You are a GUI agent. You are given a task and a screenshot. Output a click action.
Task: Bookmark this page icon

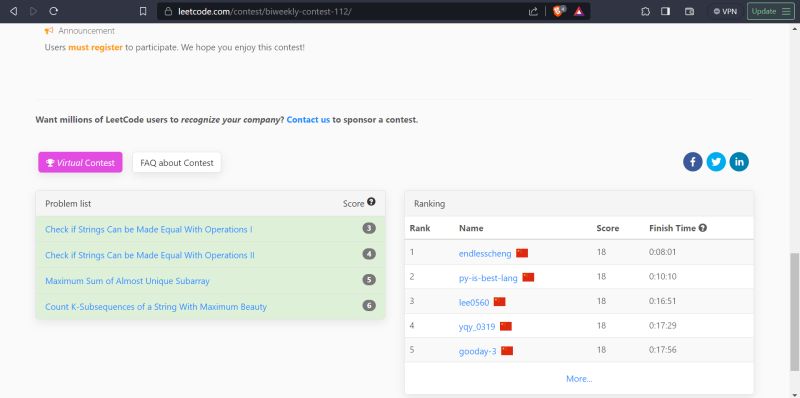pos(143,11)
